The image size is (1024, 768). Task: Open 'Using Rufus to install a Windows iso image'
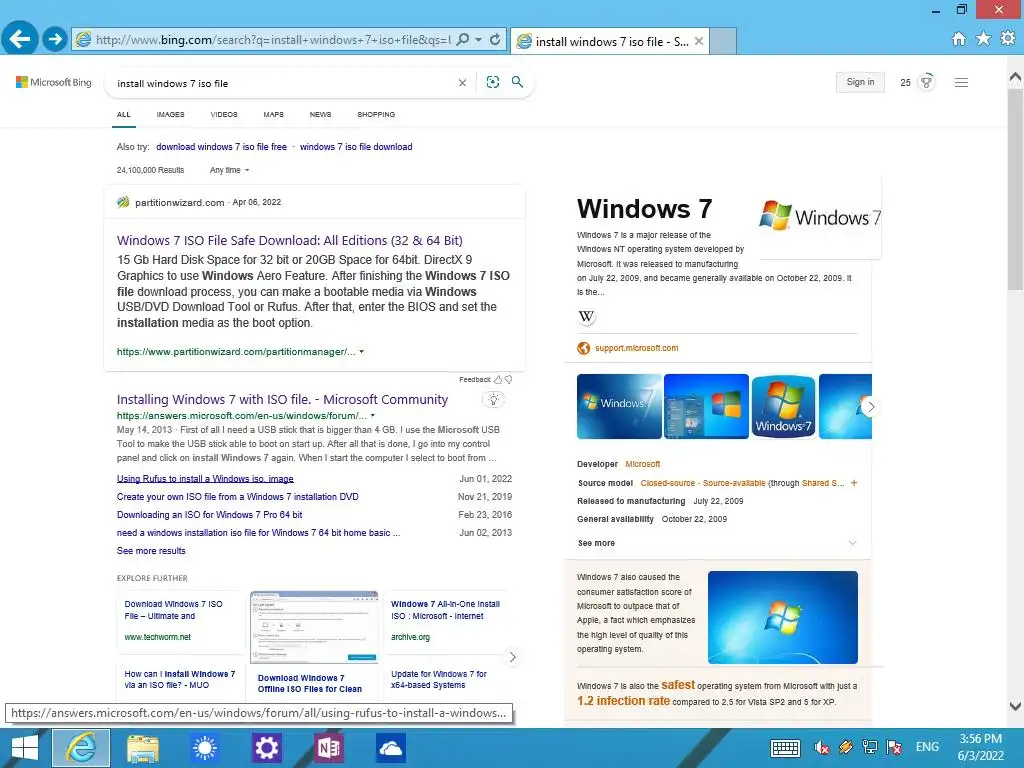[x=205, y=479]
